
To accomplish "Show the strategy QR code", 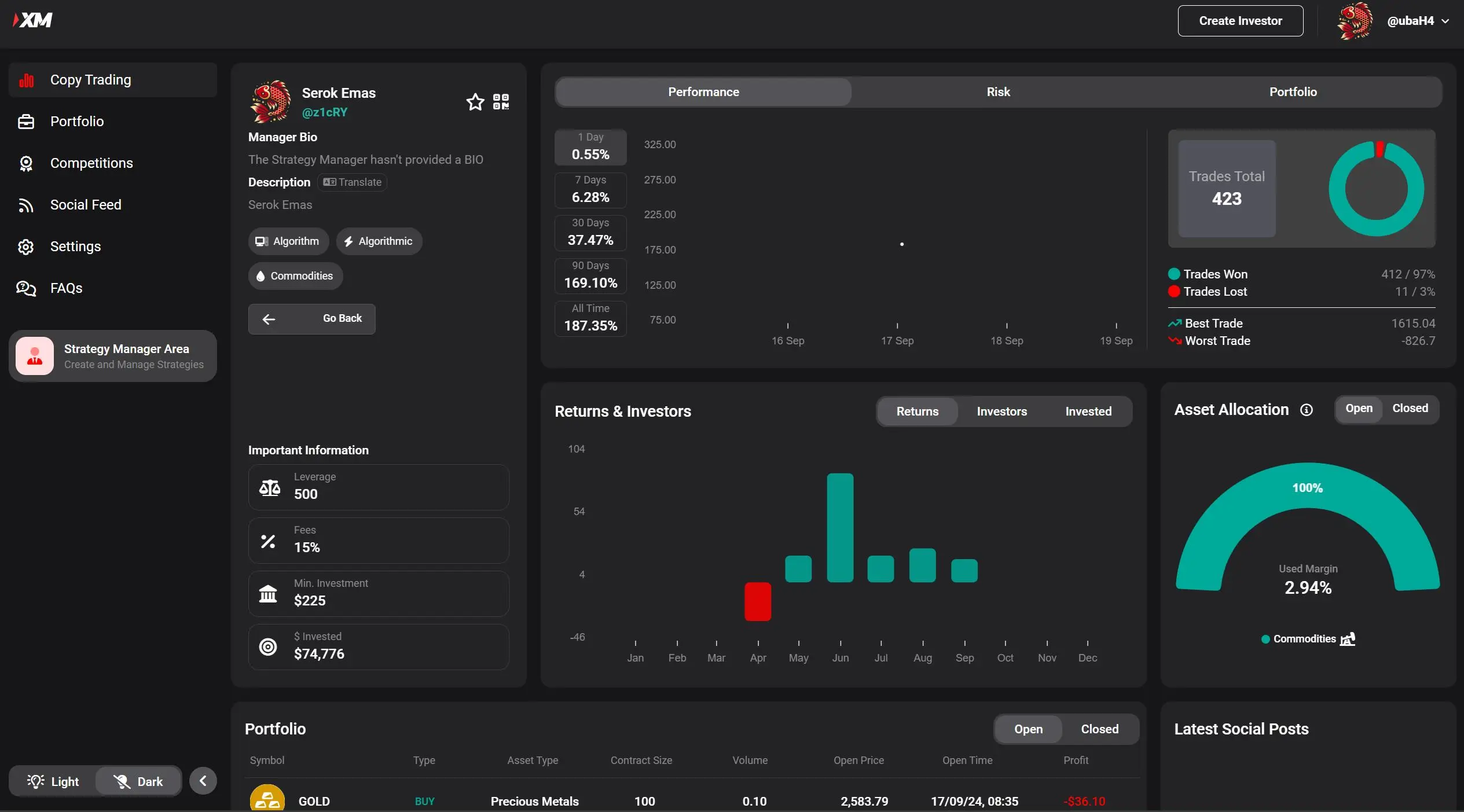I will [x=501, y=102].
